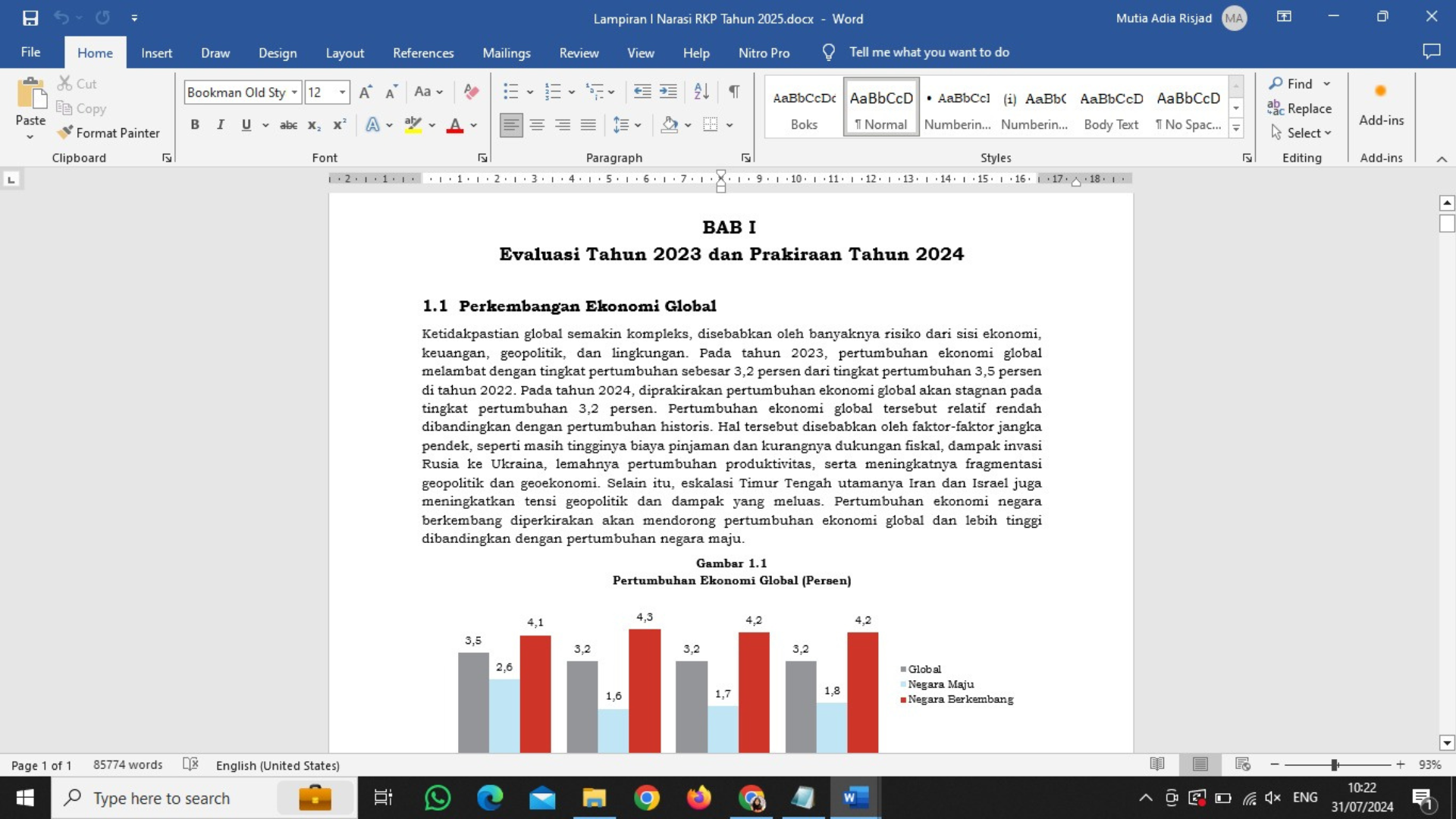Open the font name dropdown
The image size is (1456, 819).
tap(294, 93)
